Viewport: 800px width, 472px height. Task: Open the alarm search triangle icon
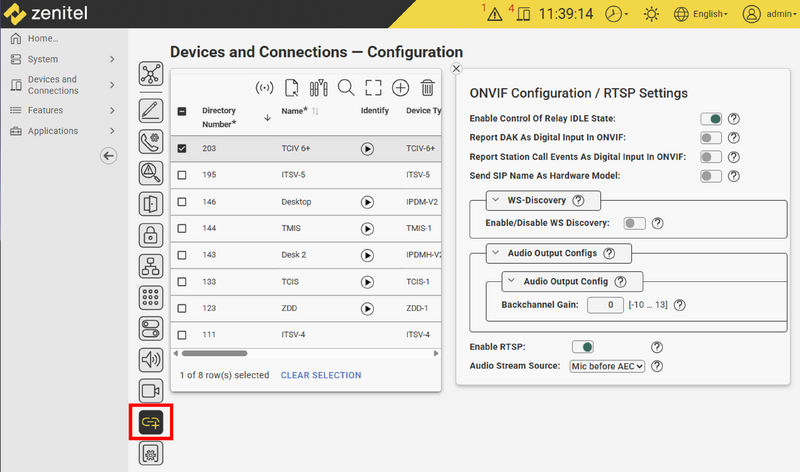coord(151,173)
